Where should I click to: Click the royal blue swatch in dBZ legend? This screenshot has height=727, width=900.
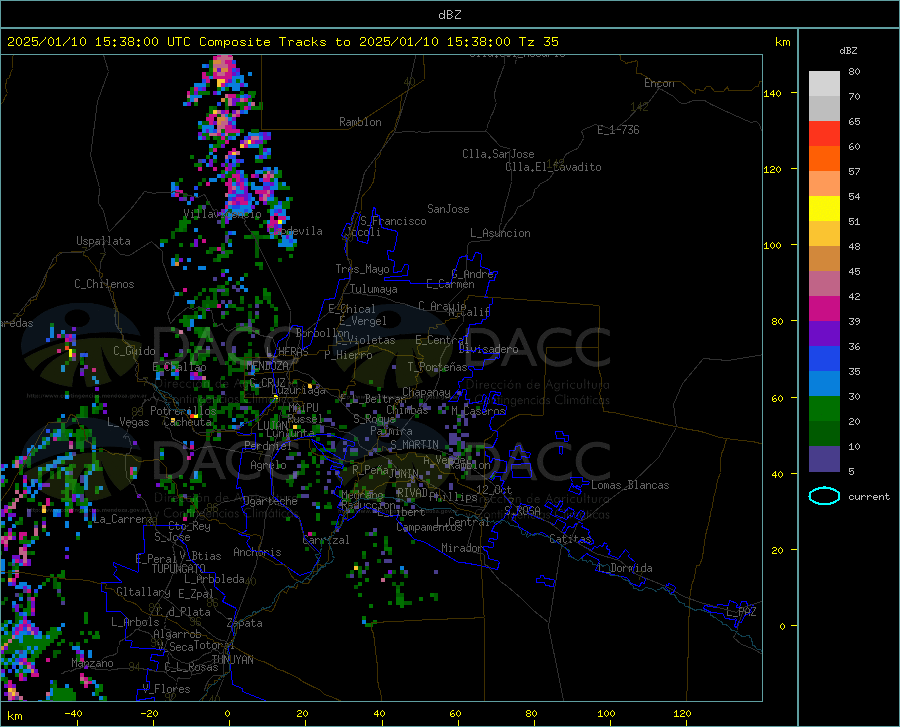pyautogui.click(x=824, y=359)
